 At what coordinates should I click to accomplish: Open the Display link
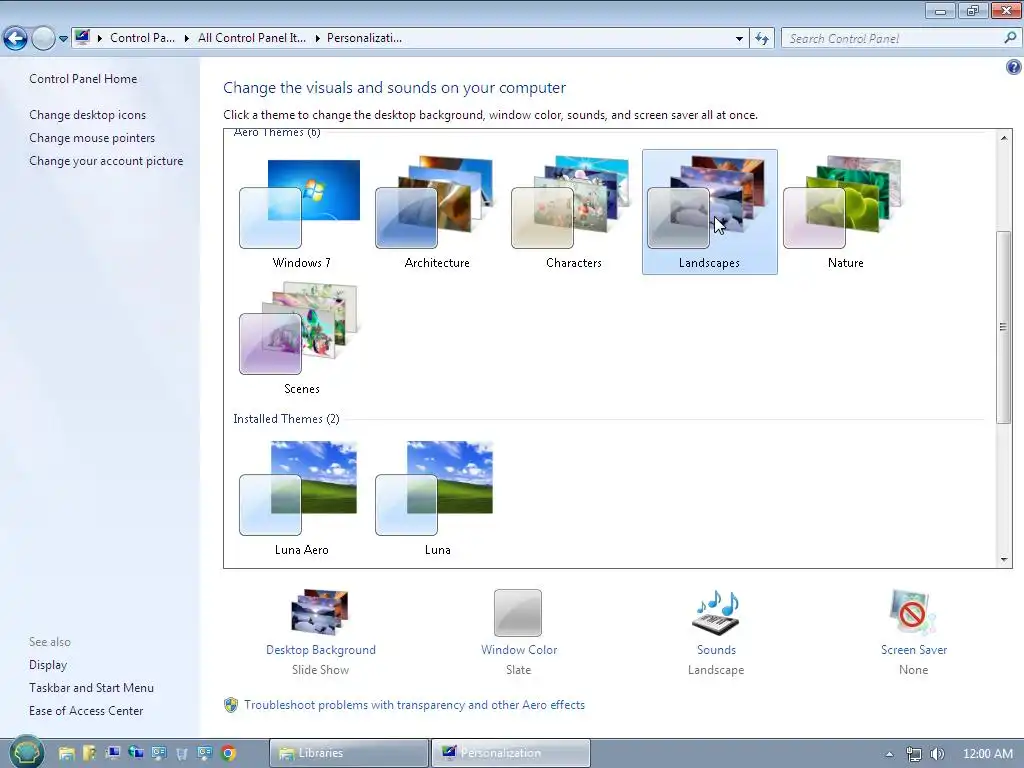(48, 665)
